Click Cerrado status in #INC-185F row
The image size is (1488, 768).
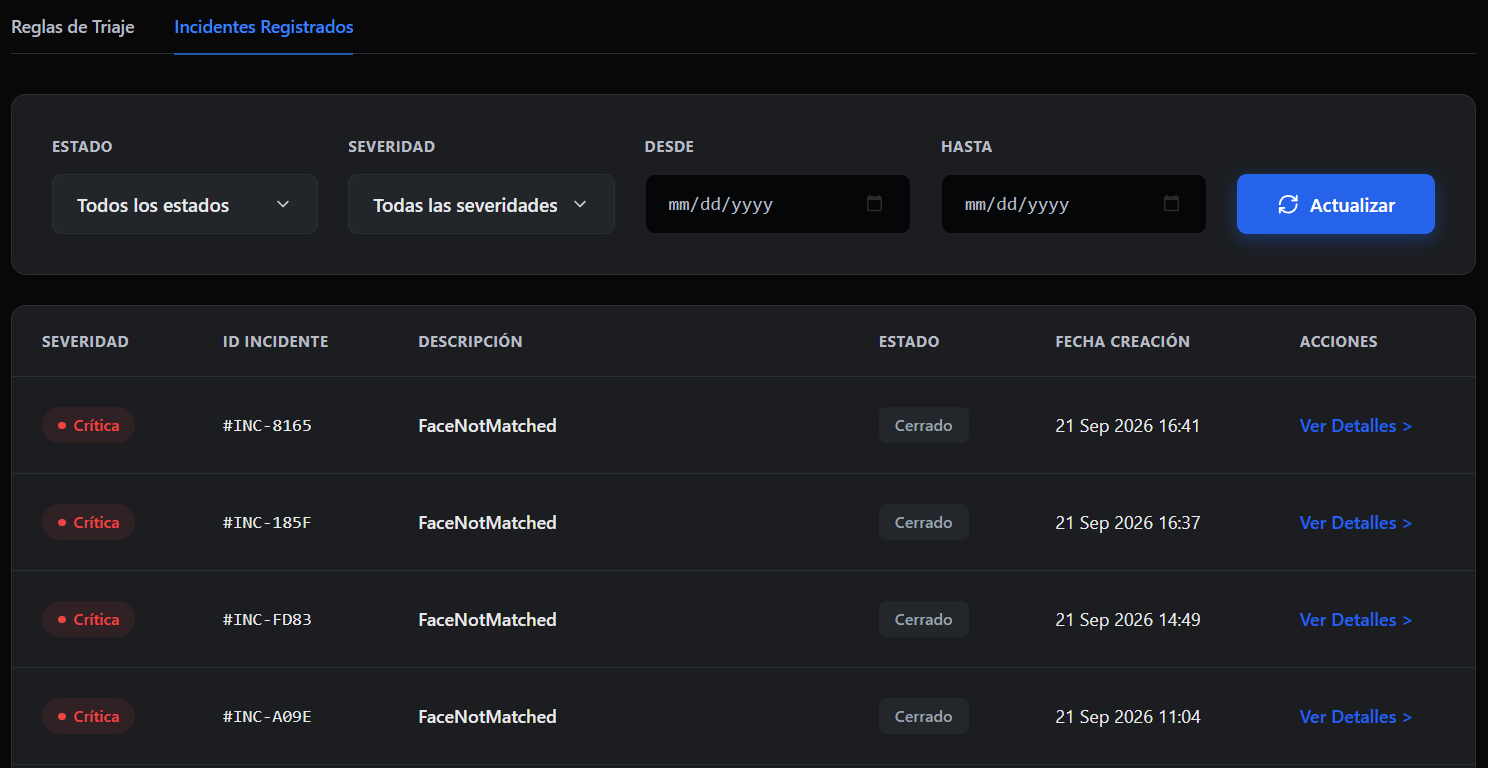924,522
